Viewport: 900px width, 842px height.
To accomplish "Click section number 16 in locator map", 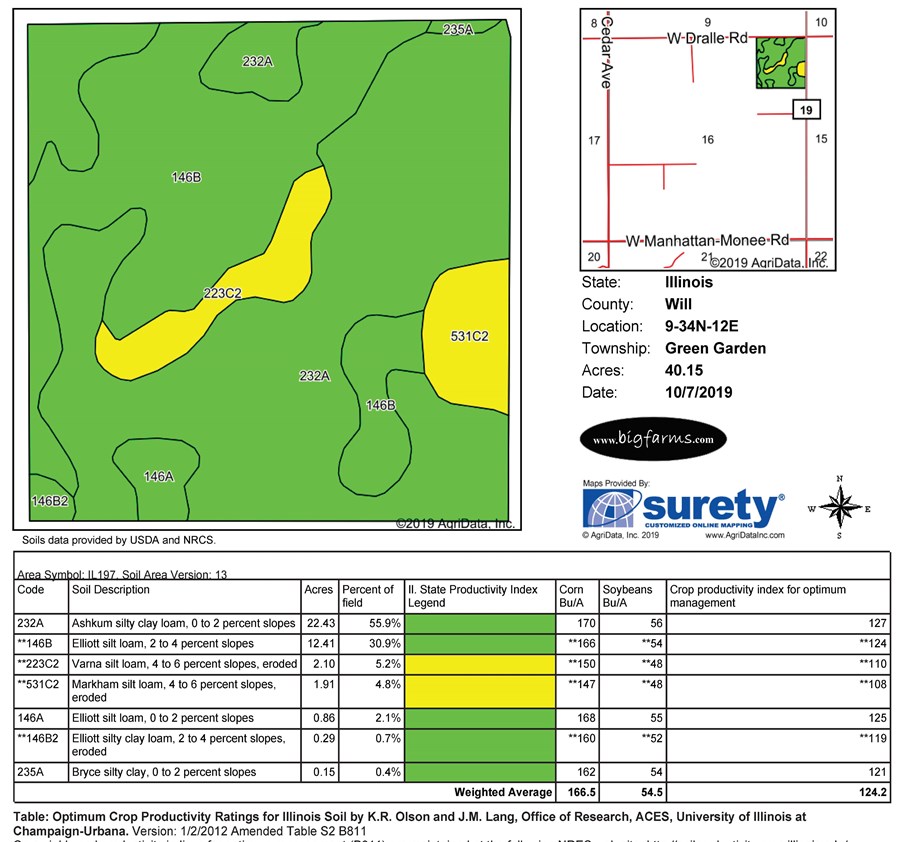I will pos(708,139).
